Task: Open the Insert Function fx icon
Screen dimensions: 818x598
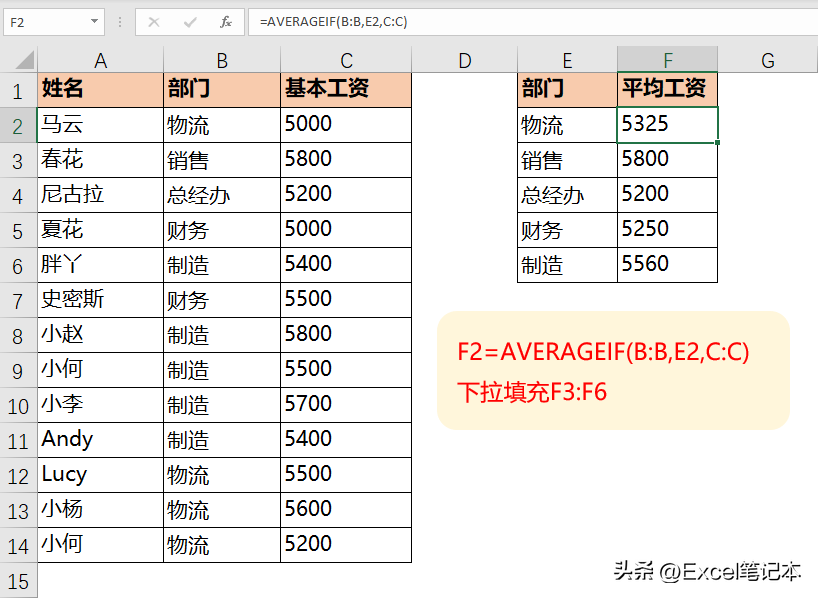Action: pyautogui.click(x=226, y=22)
